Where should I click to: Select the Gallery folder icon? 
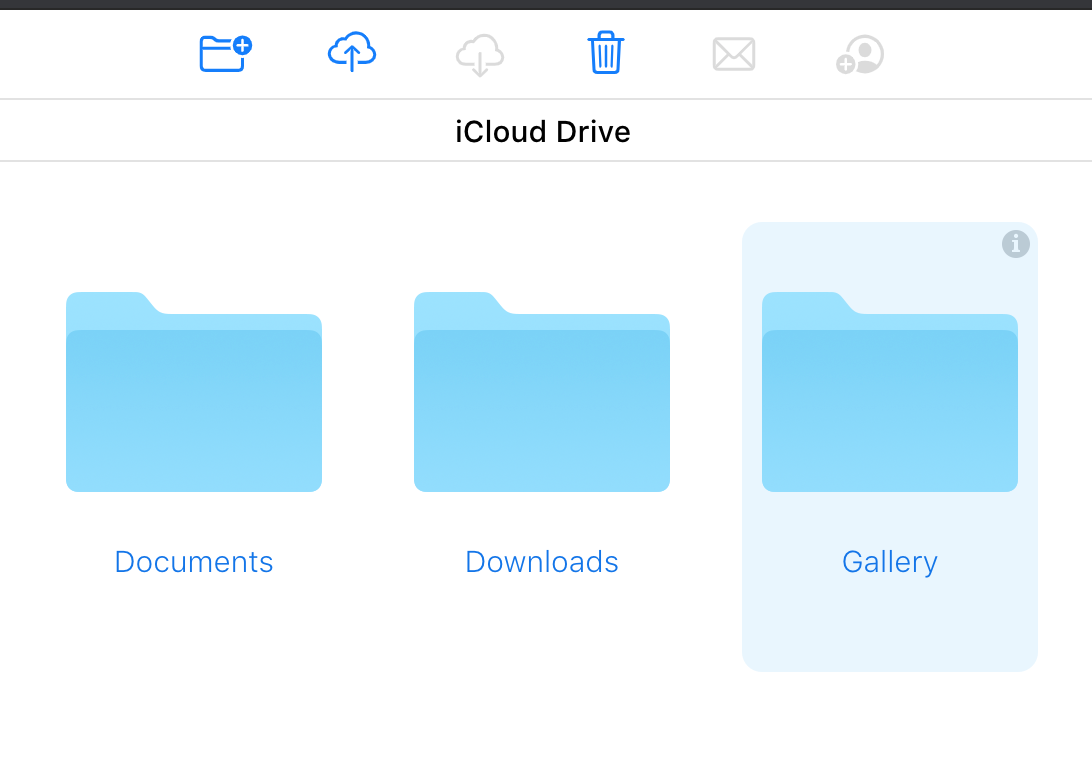click(890, 392)
